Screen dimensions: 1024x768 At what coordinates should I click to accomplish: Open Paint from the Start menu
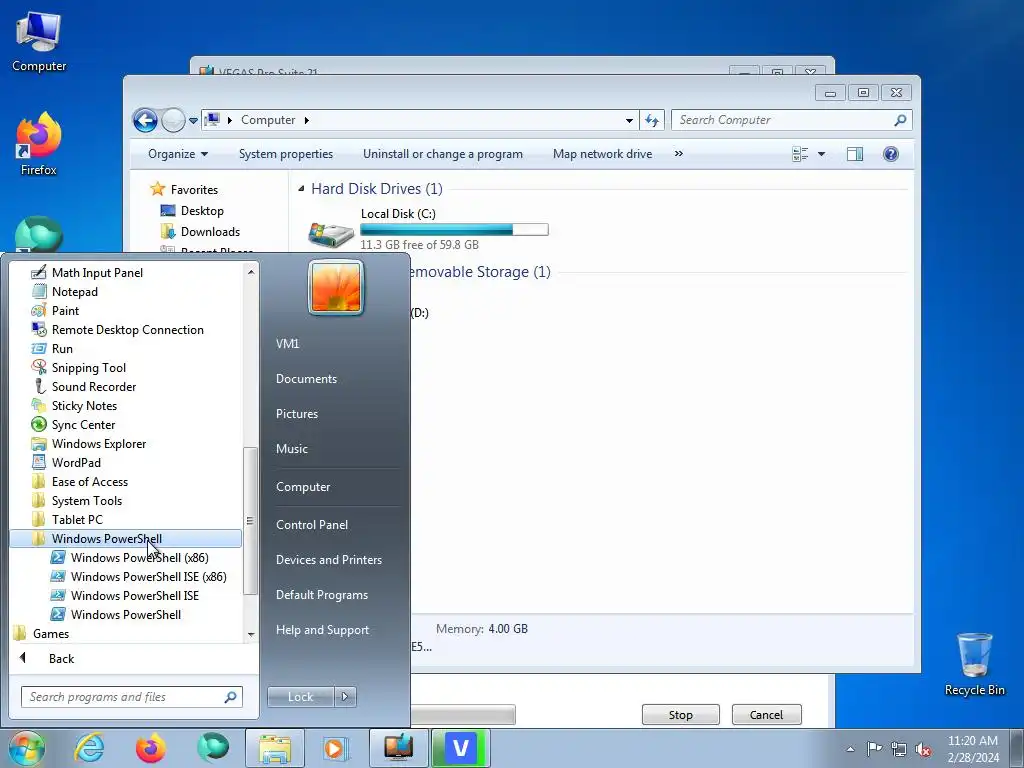pyautogui.click(x=65, y=310)
